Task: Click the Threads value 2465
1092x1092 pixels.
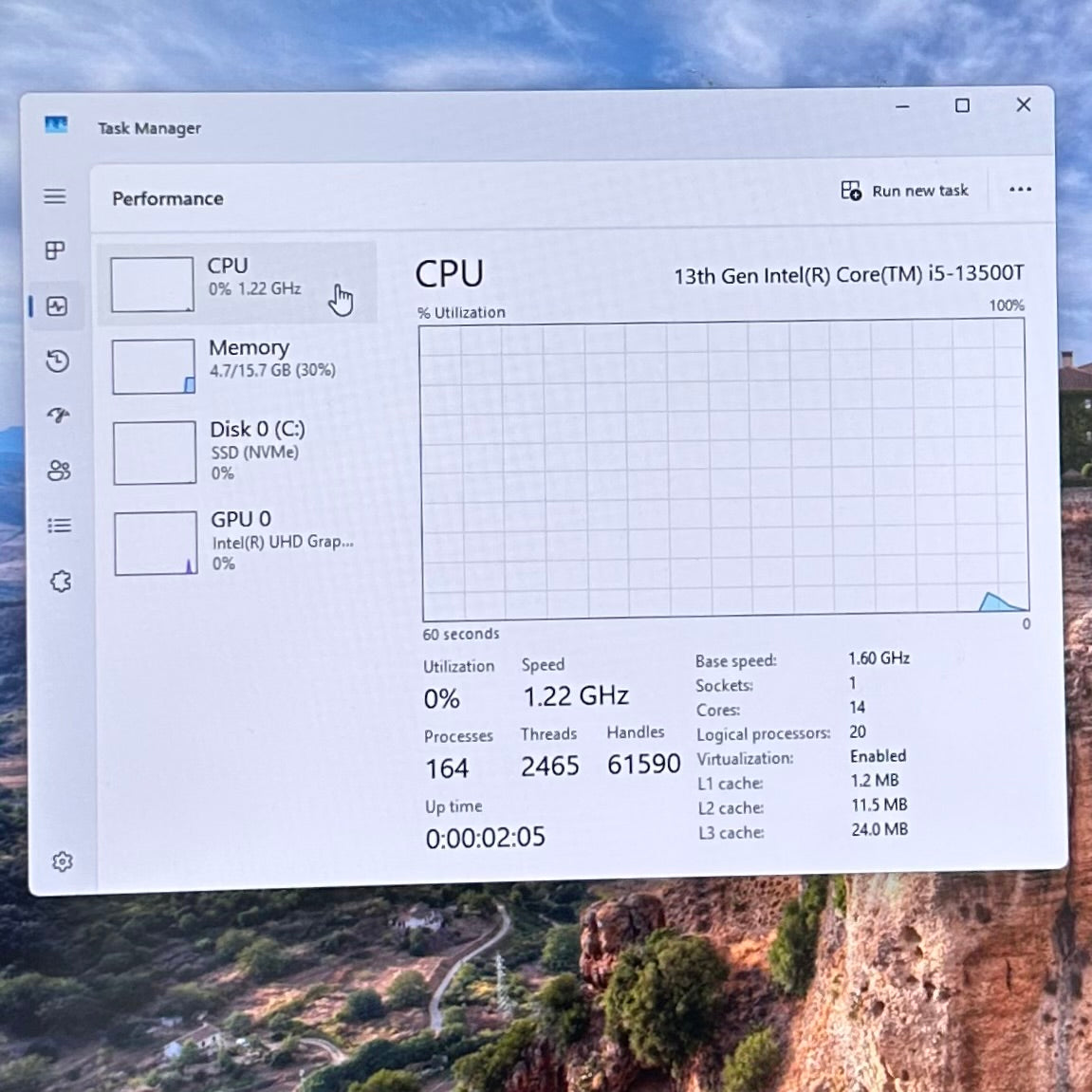Action: pyautogui.click(x=550, y=766)
